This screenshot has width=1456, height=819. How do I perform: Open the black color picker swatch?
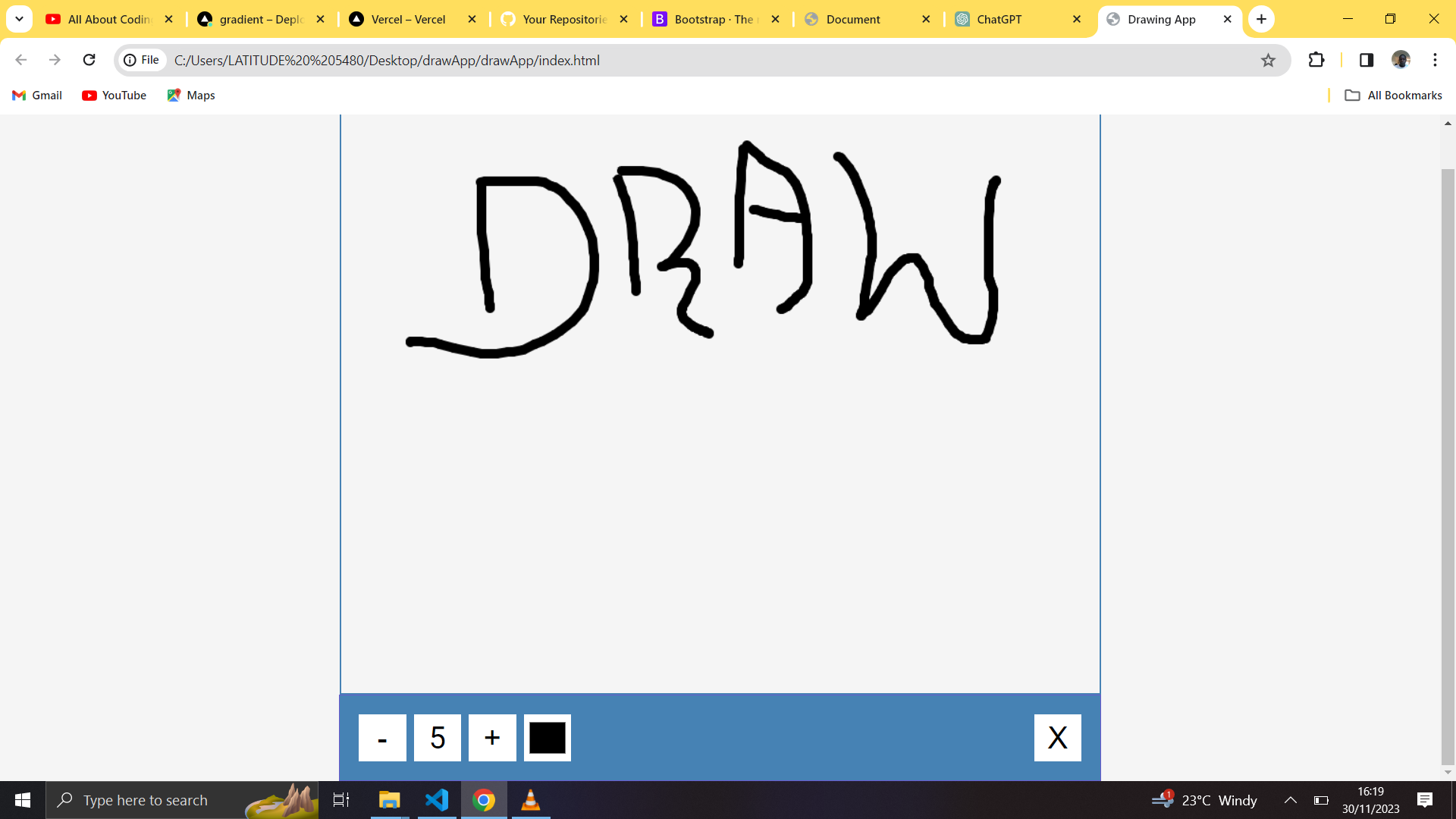pyautogui.click(x=547, y=737)
